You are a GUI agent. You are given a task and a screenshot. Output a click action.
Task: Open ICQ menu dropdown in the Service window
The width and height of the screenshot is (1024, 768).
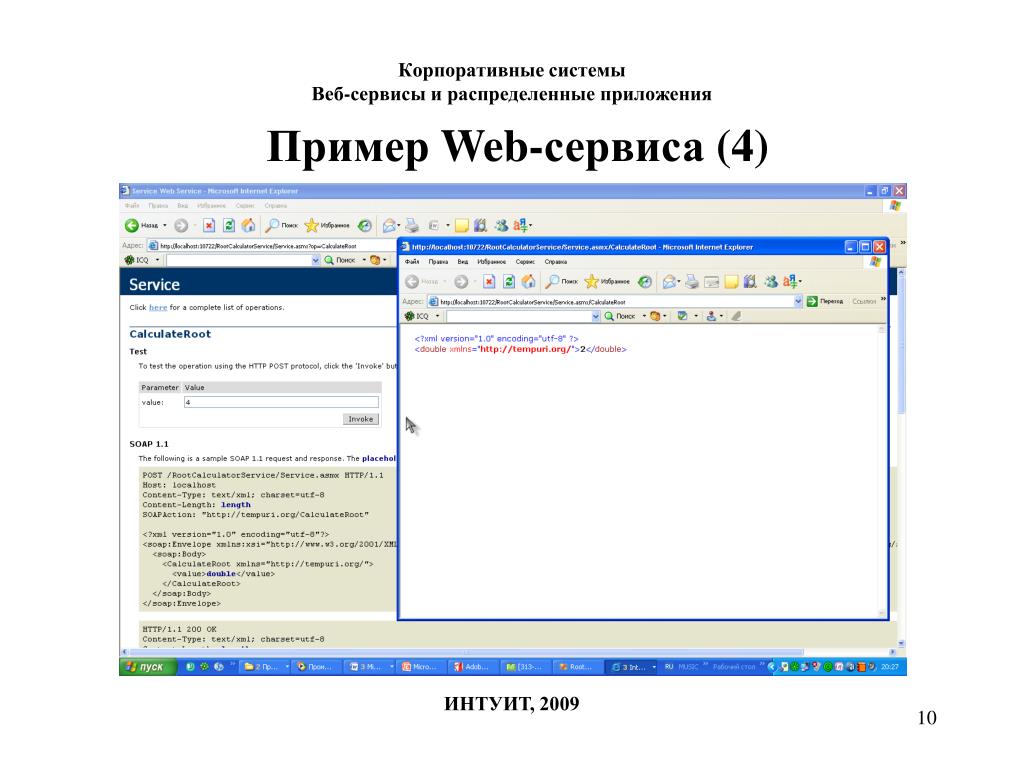coord(157,260)
